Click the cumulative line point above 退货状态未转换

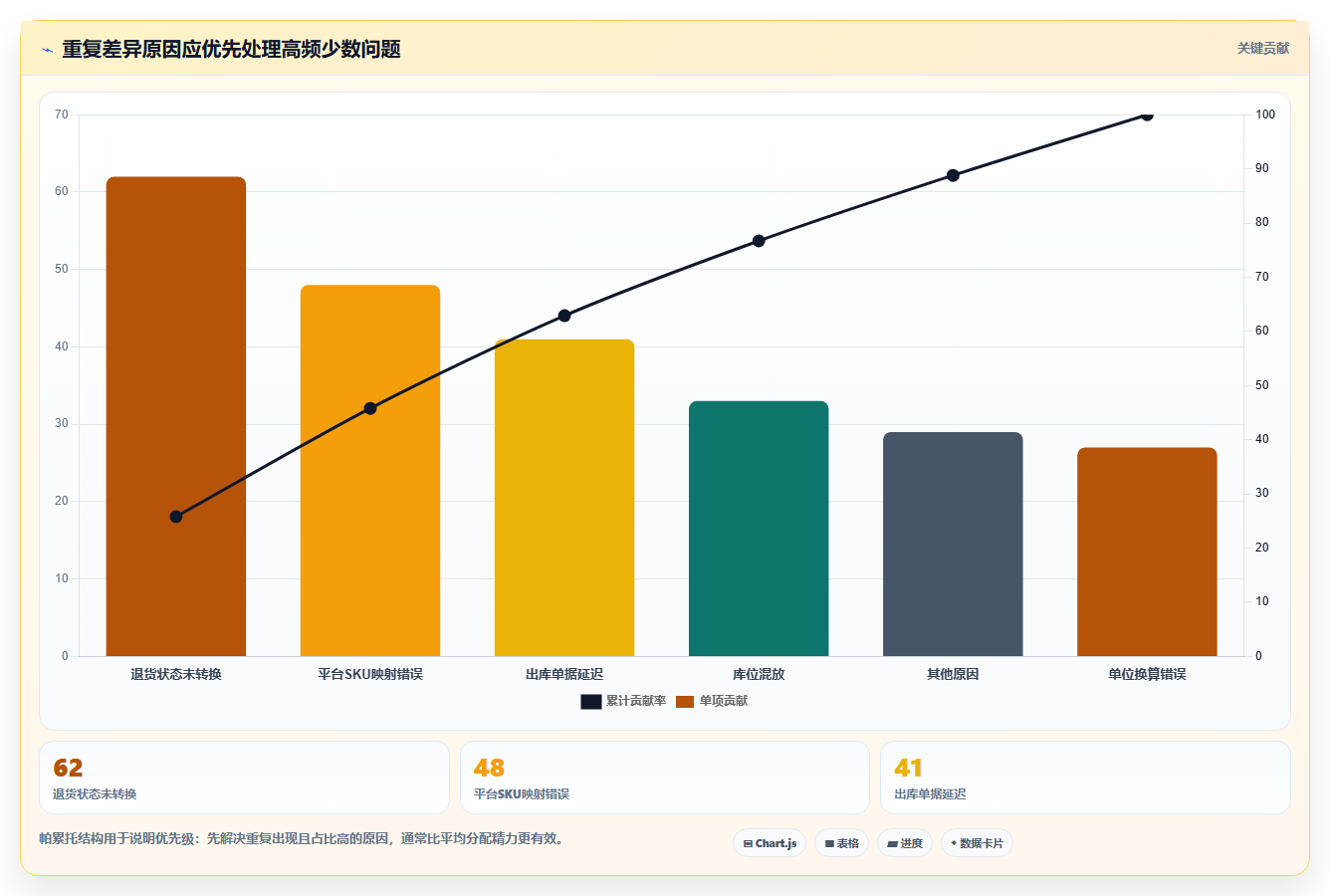point(176,517)
